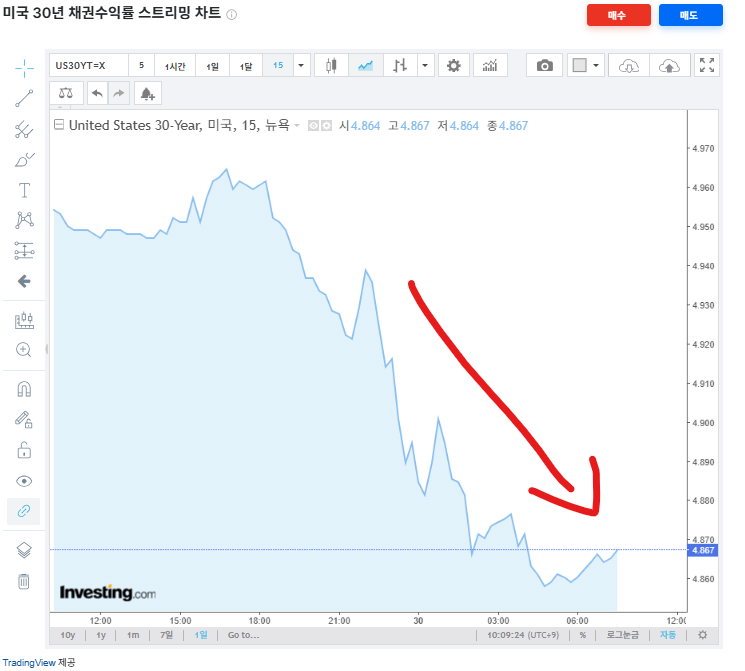Image resolution: width=745 pixels, height=671 pixels.
Task: Click the trash icon to remove drawings
Action: (x=24, y=581)
